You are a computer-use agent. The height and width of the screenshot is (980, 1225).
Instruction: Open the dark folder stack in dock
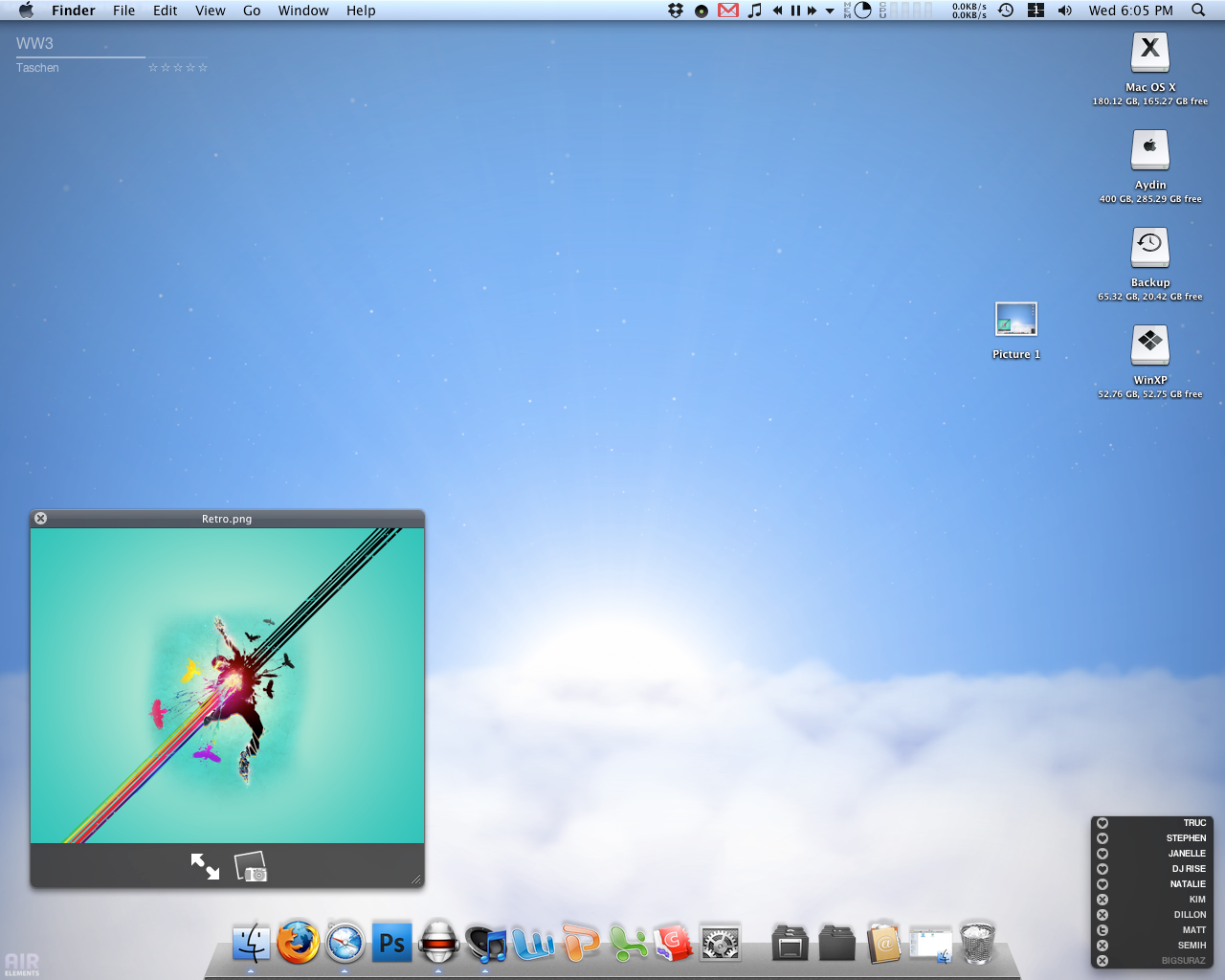point(836,943)
